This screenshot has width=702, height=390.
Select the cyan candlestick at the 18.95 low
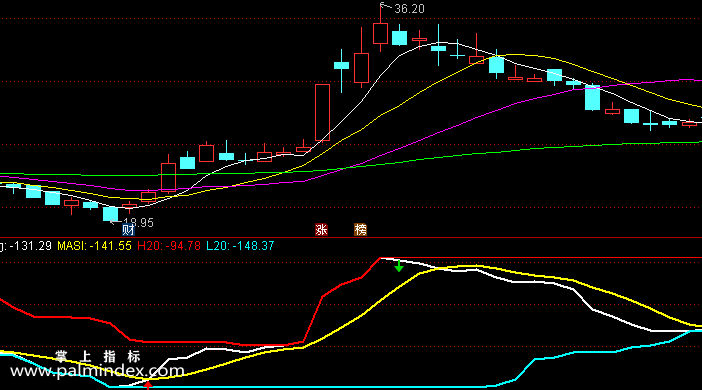tap(111, 214)
